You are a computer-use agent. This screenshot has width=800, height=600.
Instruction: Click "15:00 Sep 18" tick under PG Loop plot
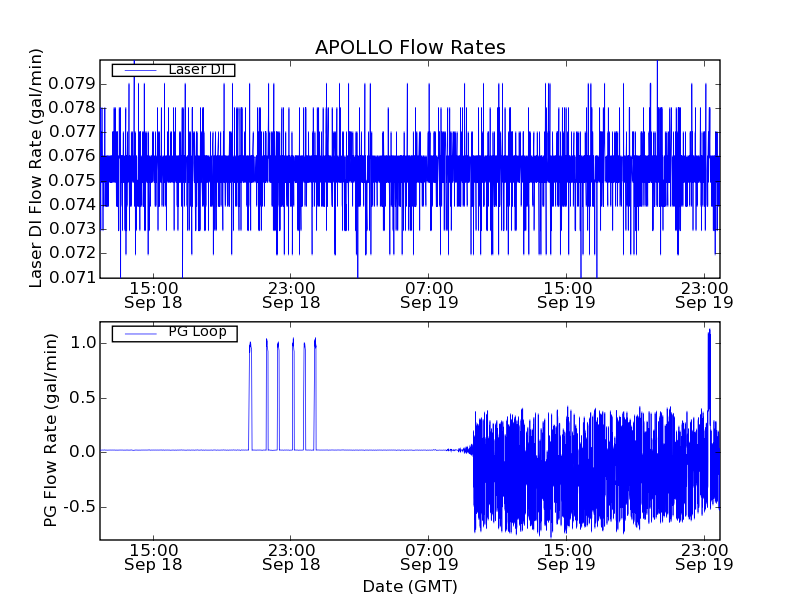153,557
